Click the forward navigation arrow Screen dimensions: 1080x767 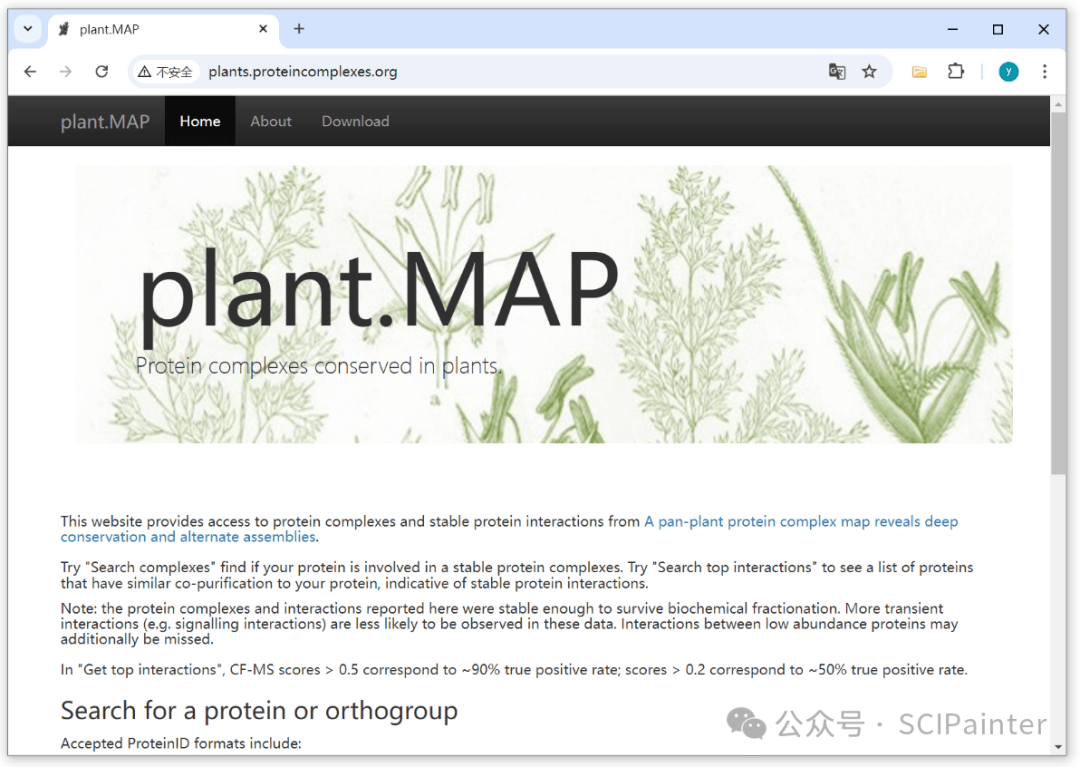tap(66, 71)
